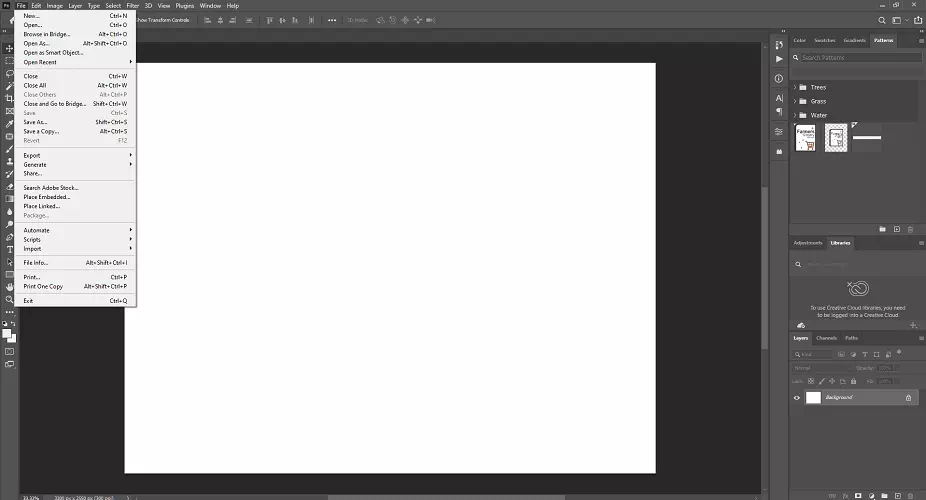Choose File Info... from the File menu
This screenshot has height=500, width=926.
point(76,263)
